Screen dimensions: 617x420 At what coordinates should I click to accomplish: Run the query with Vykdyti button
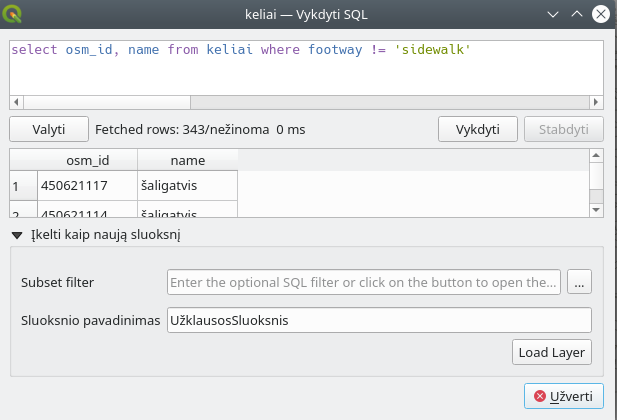click(478, 129)
